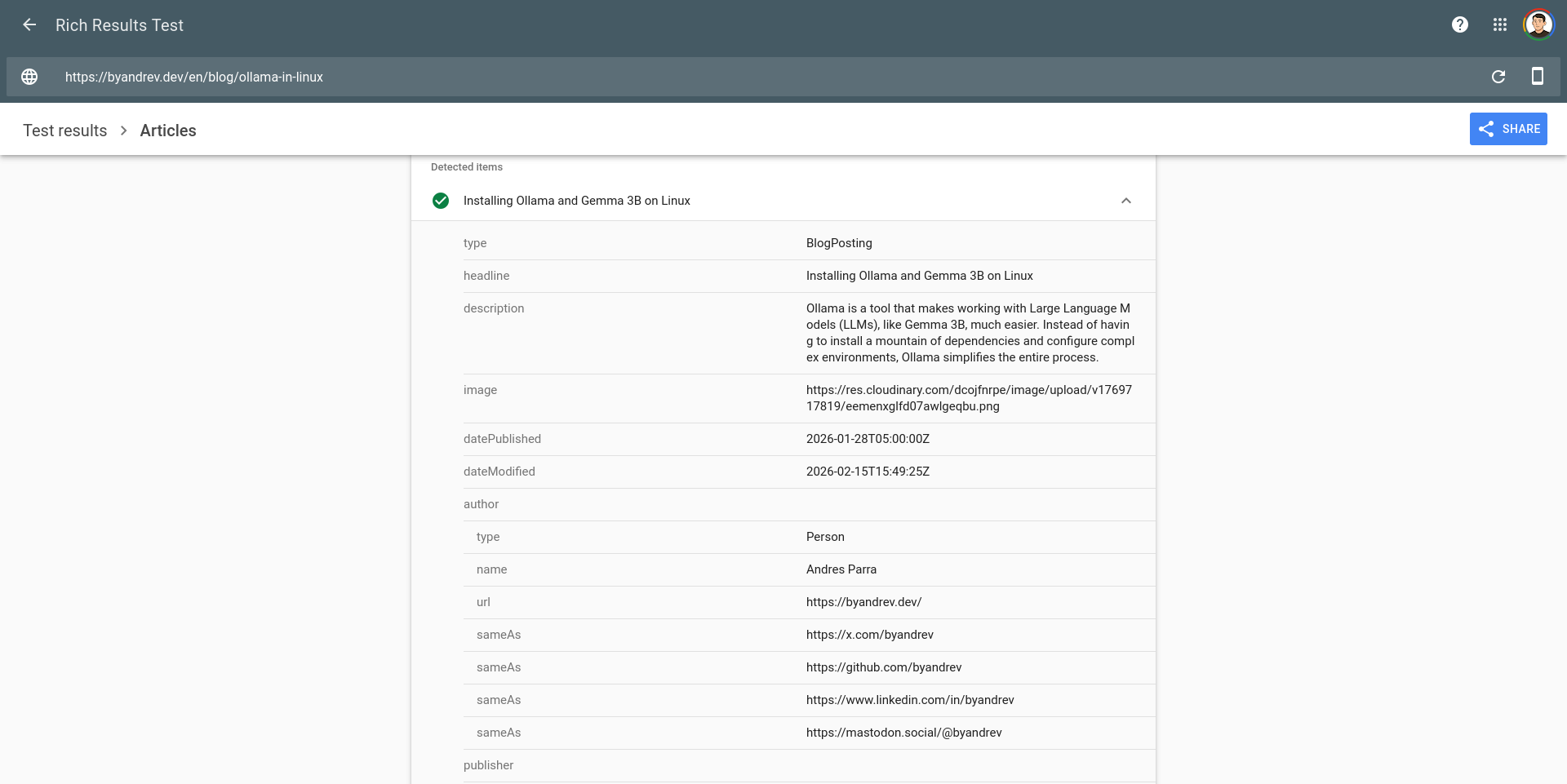This screenshot has width=1567, height=784.
Task: Click the Share button
Action: click(x=1508, y=129)
